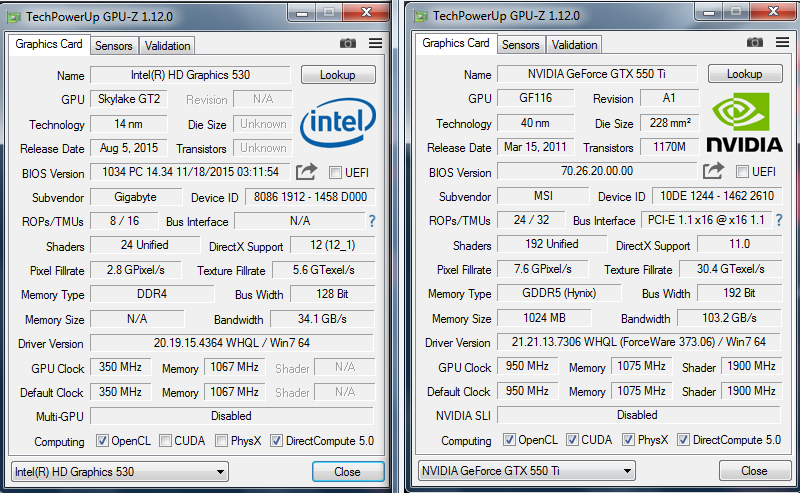800x493 pixels.
Task: Click the Close button in NVIDIA window
Action: pos(755,471)
